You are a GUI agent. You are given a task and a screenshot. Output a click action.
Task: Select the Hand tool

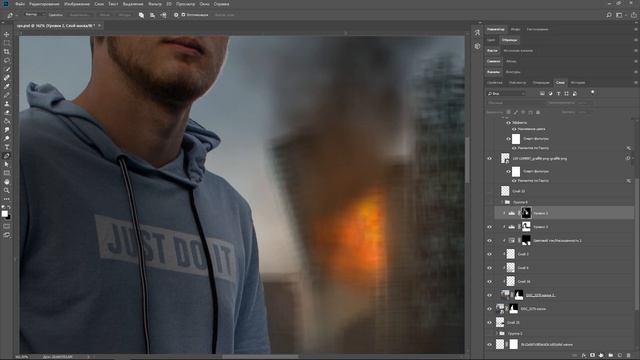point(7,182)
